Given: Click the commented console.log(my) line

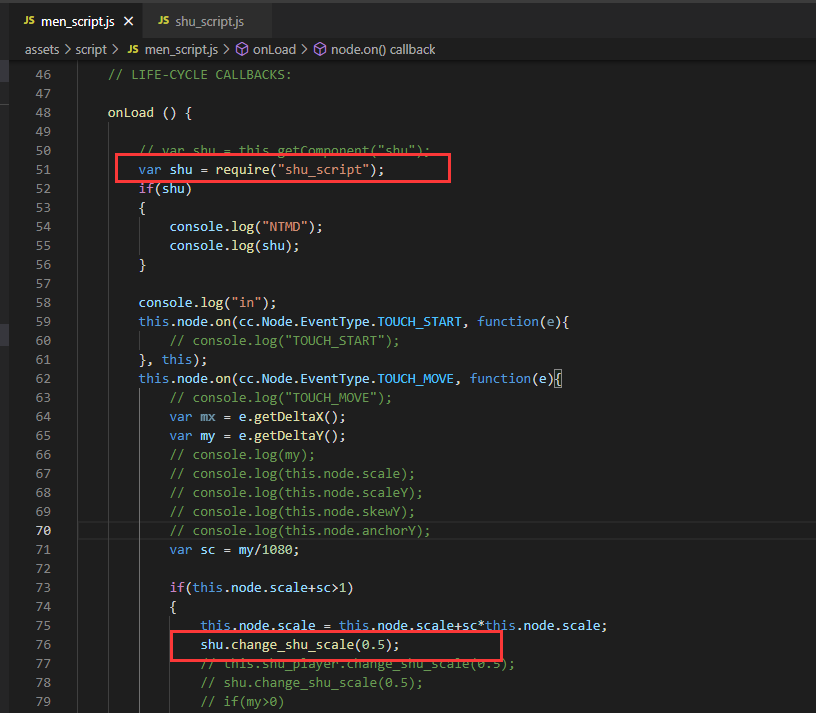Looking at the screenshot, I should point(242,455).
